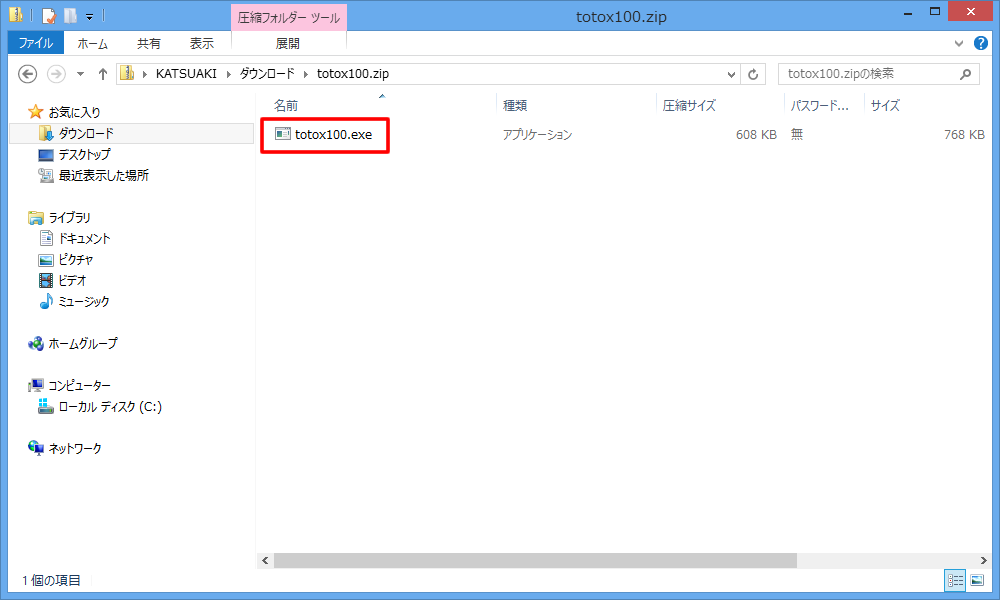The image size is (1000, 600).
Task: Select コンピューター in the navigation pane
Action: click(x=79, y=386)
